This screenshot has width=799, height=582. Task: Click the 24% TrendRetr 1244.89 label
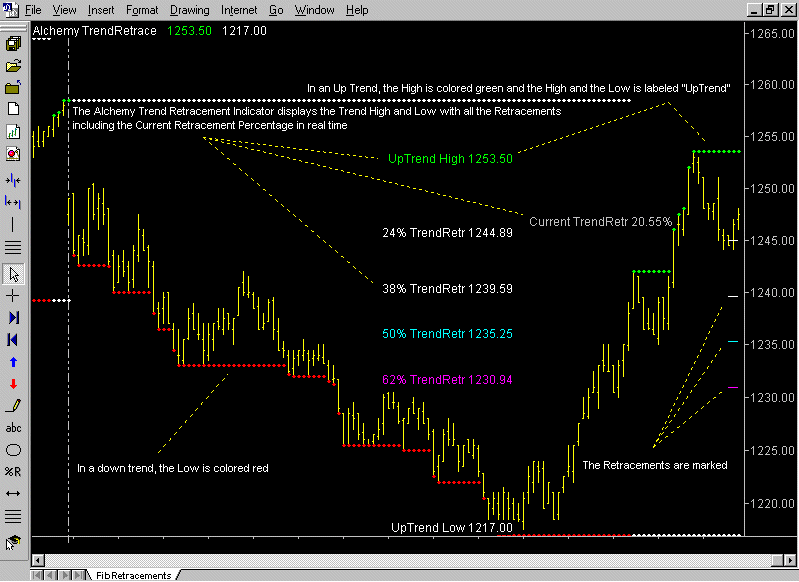click(x=447, y=233)
